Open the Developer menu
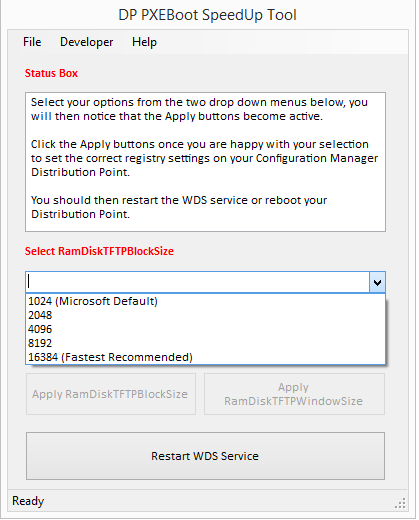The width and height of the screenshot is (419, 520). 86,42
